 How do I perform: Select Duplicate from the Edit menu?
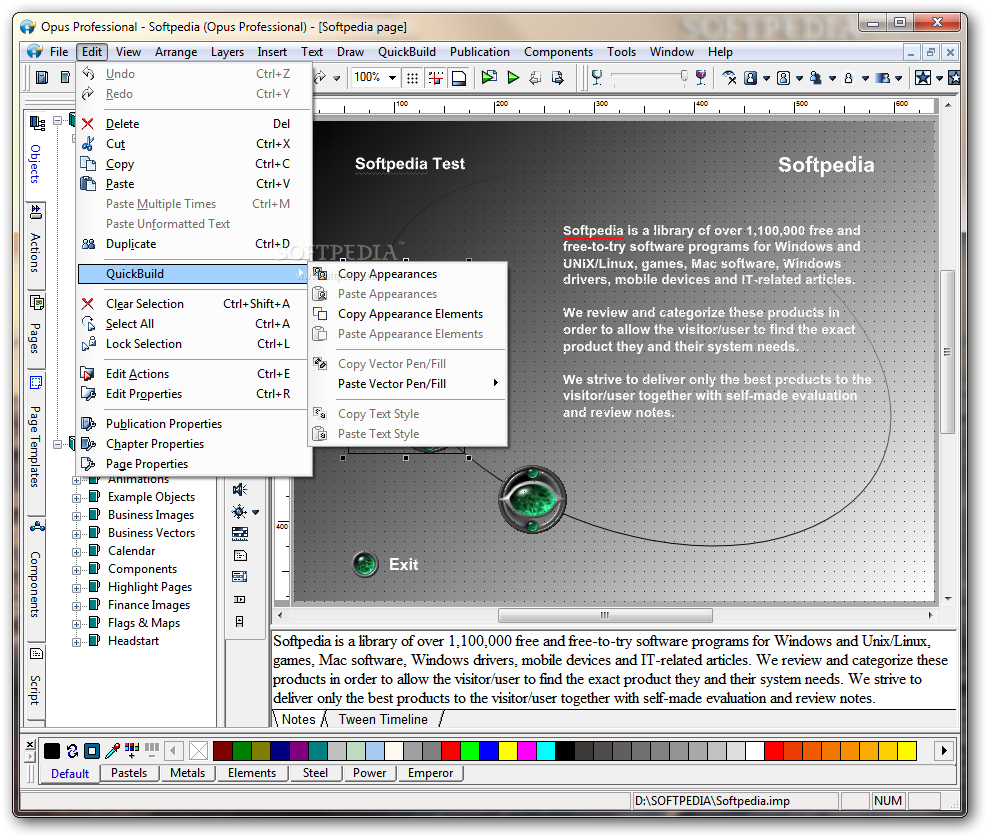pyautogui.click(x=195, y=244)
